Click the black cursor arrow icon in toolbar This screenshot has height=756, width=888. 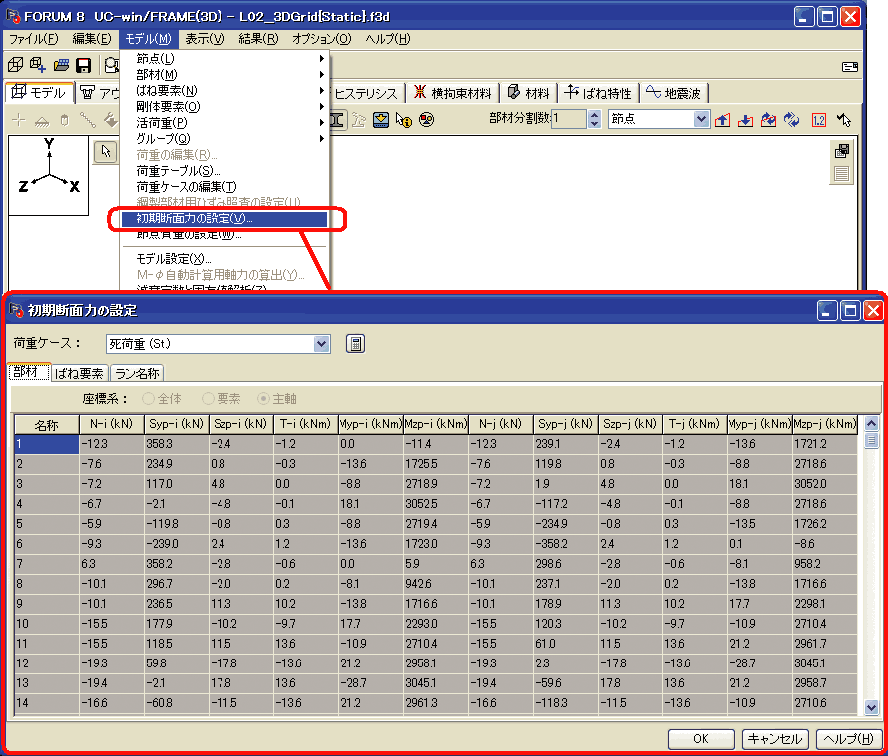[844, 120]
